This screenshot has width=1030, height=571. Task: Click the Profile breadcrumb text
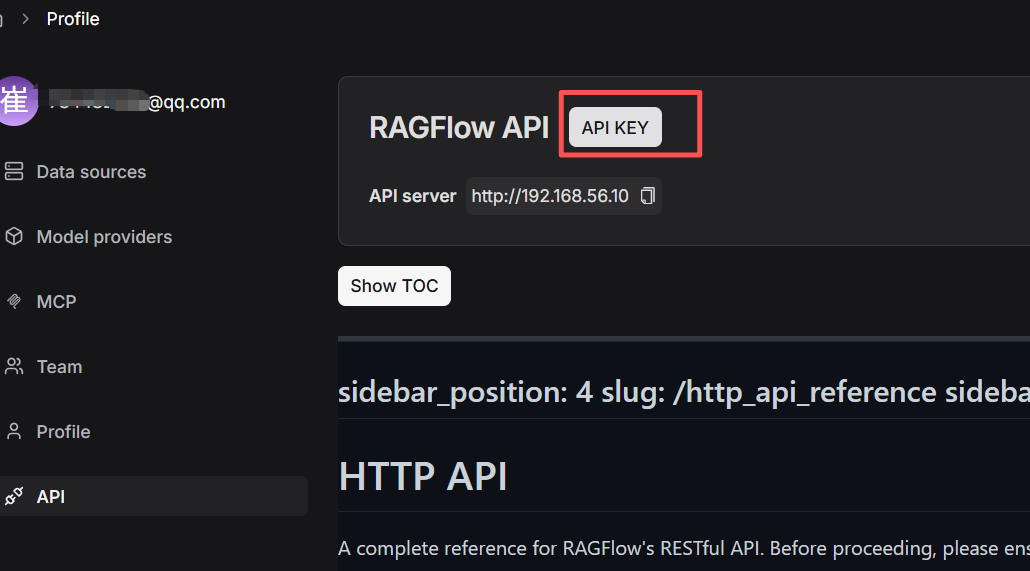tap(73, 19)
